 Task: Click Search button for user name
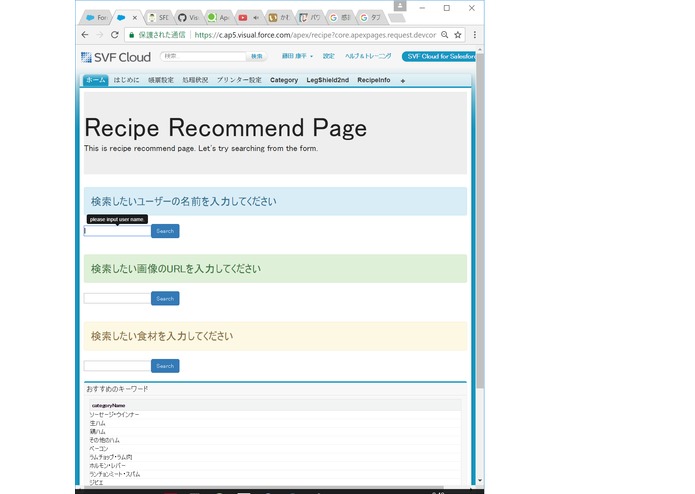[165, 231]
